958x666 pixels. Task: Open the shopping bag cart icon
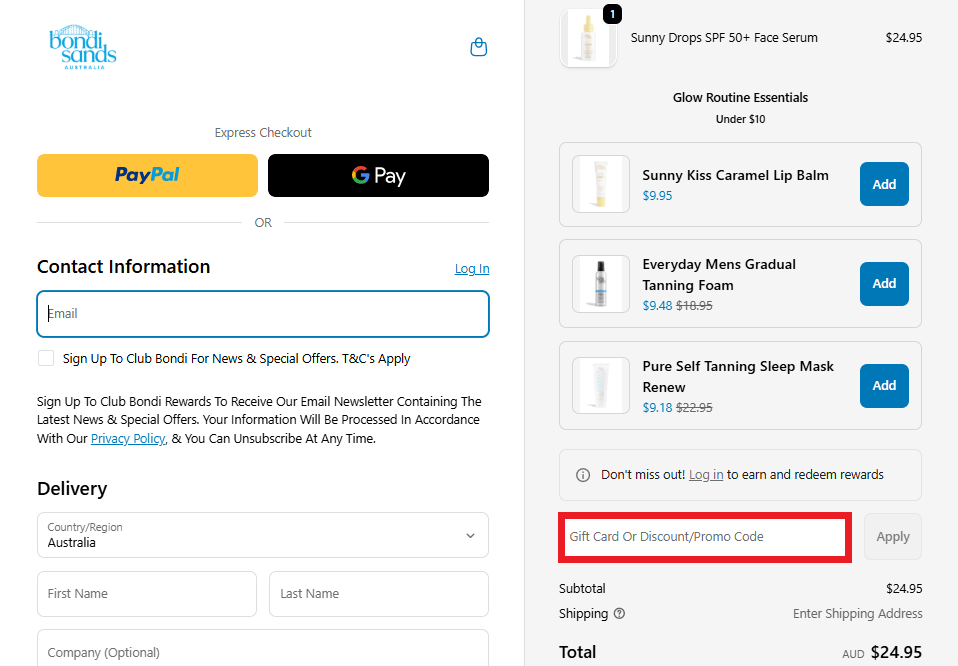pyautogui.click(x=478, y=47)
